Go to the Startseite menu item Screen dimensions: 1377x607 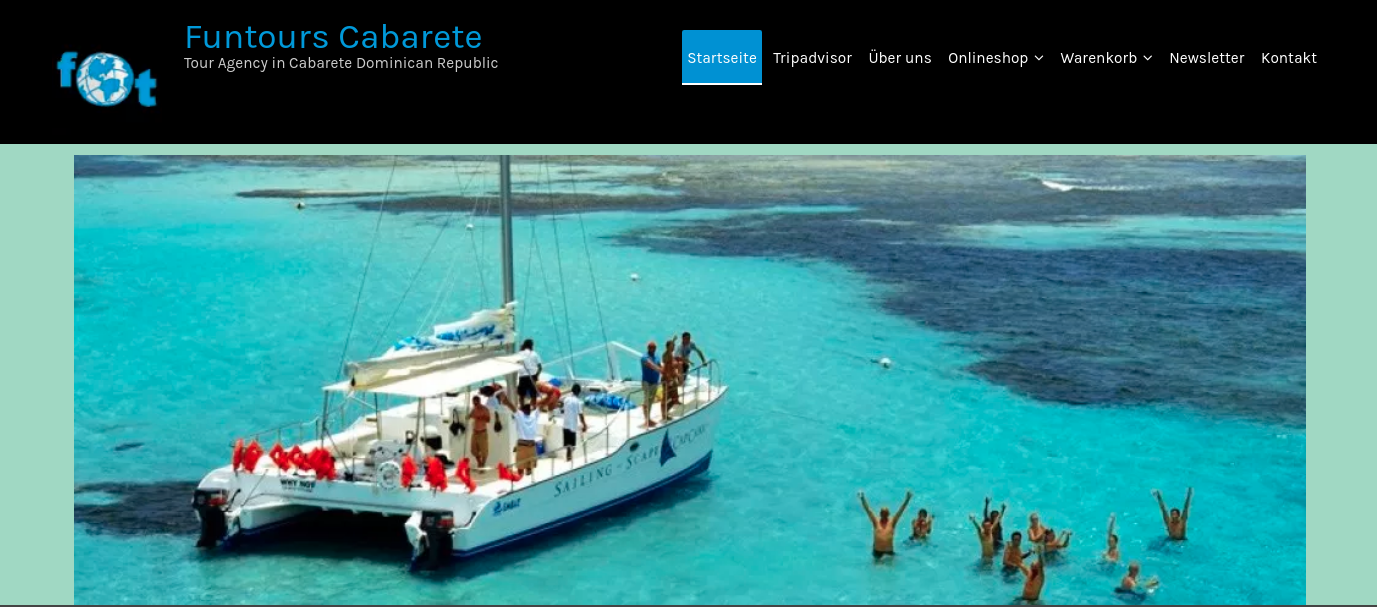click(x=722, y=58)
